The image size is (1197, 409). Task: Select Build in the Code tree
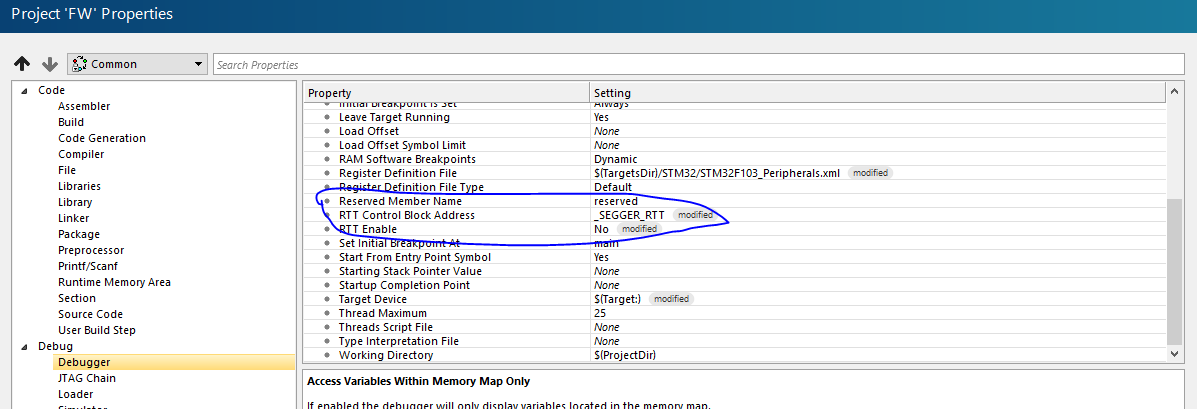coord(71,122)
